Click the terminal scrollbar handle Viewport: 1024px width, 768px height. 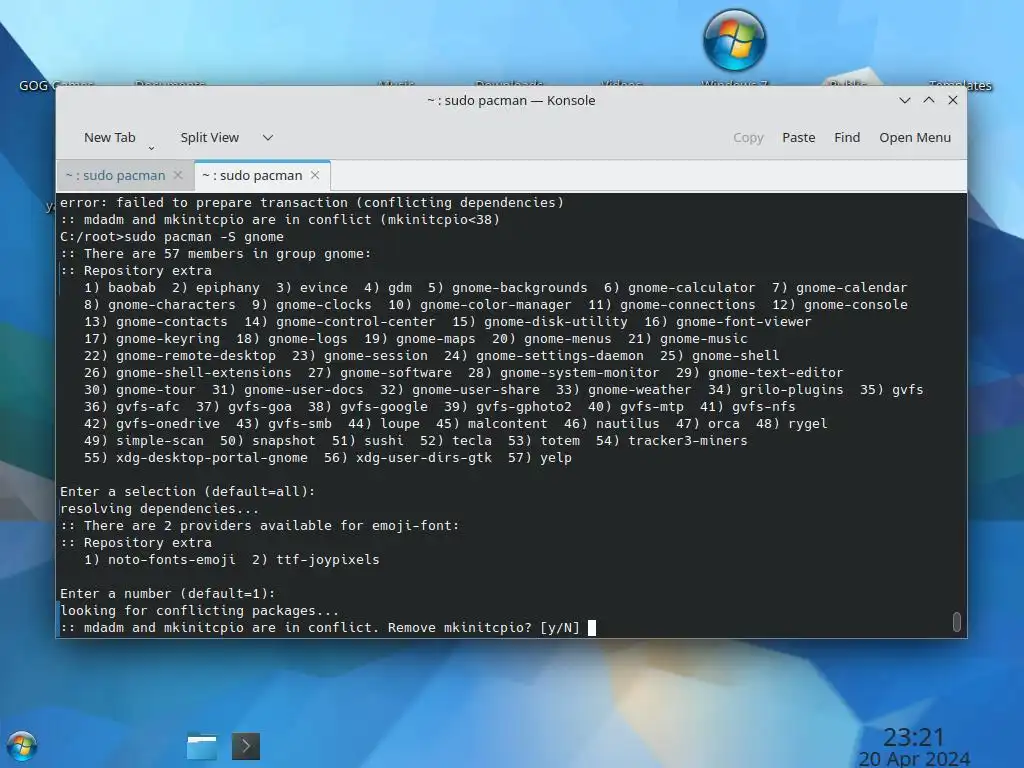pyautogui.click(x=957, y=622)
